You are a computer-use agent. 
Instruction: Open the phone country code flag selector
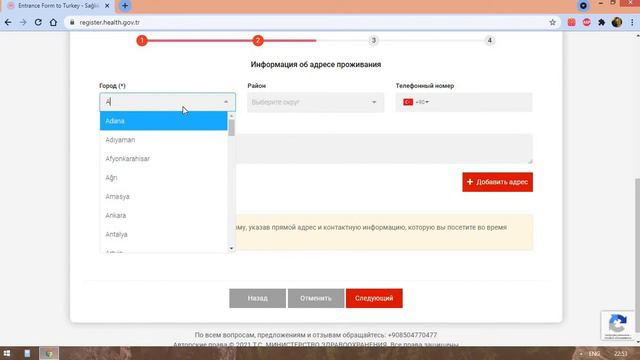pyautogui.click(x=416, y=102)
